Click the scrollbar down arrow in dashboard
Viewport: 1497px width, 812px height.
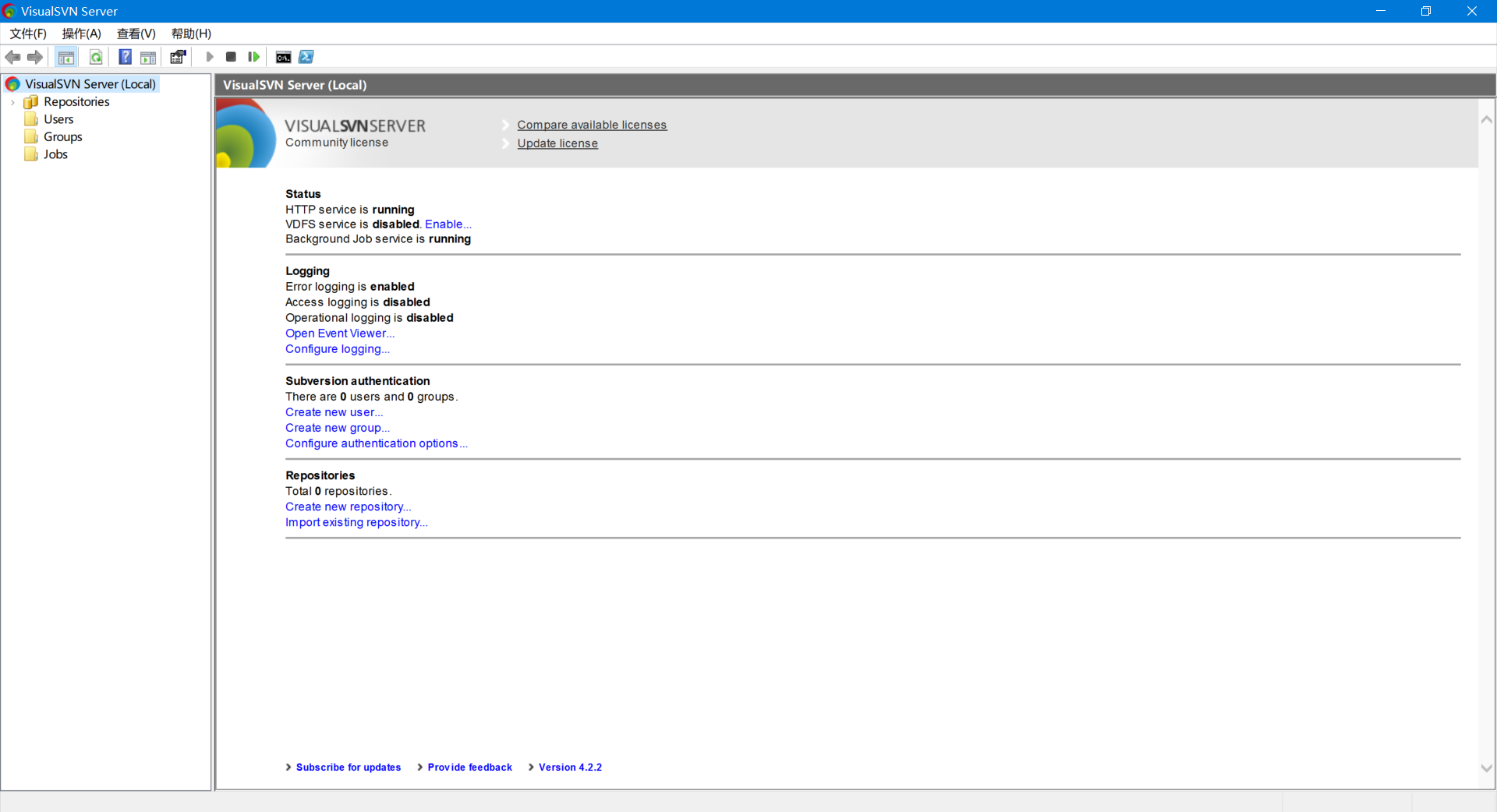1487,768
